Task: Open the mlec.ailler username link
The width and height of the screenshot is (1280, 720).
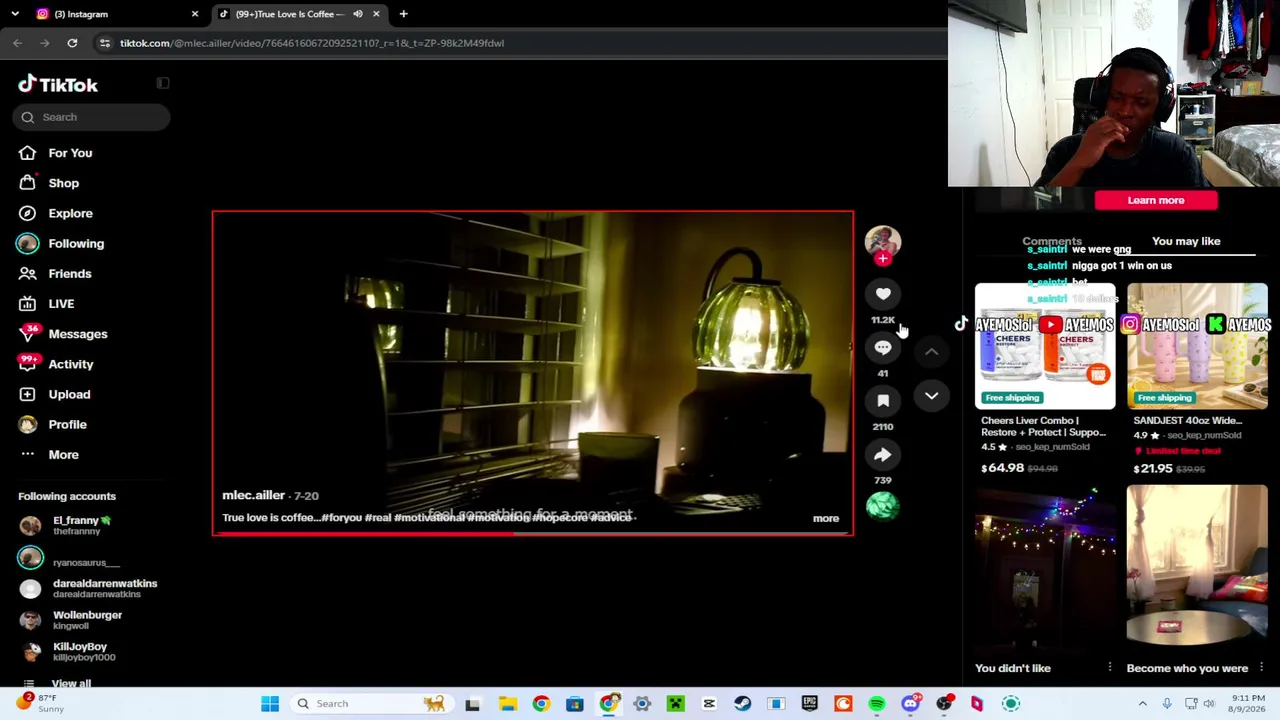Action: (253, 495)
